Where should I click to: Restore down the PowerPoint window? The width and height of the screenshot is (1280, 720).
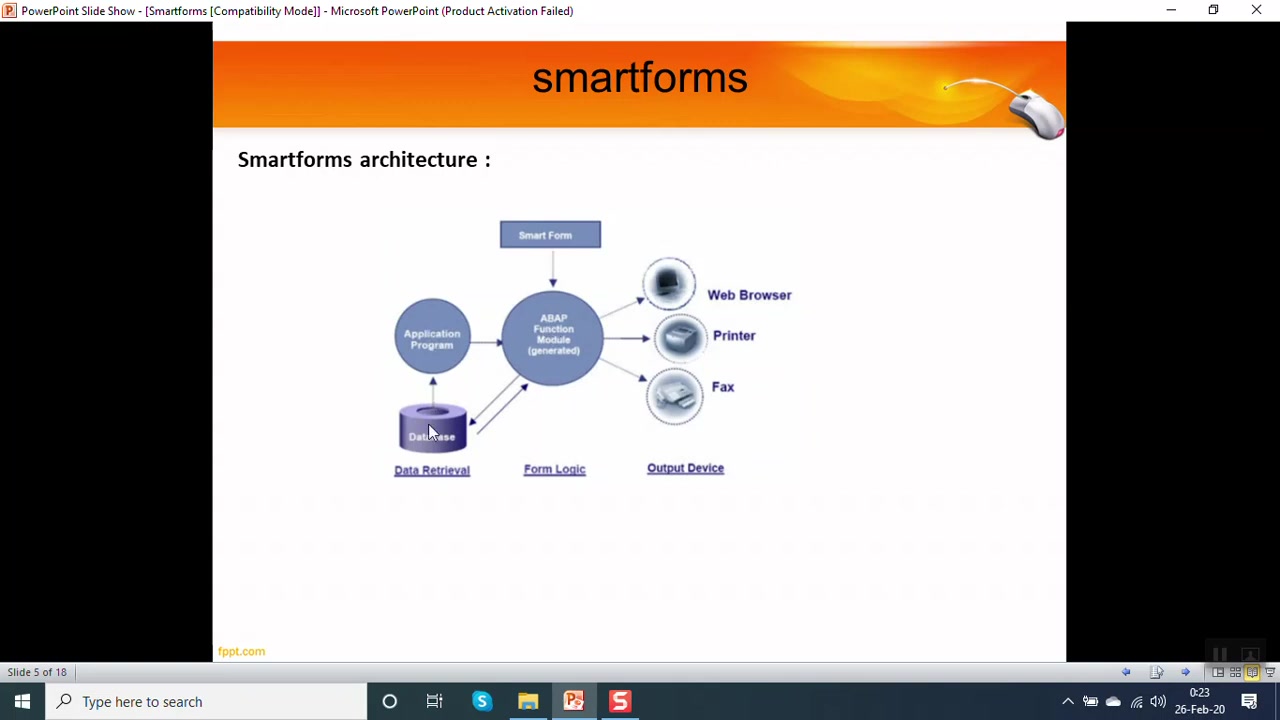(1213, 10)
